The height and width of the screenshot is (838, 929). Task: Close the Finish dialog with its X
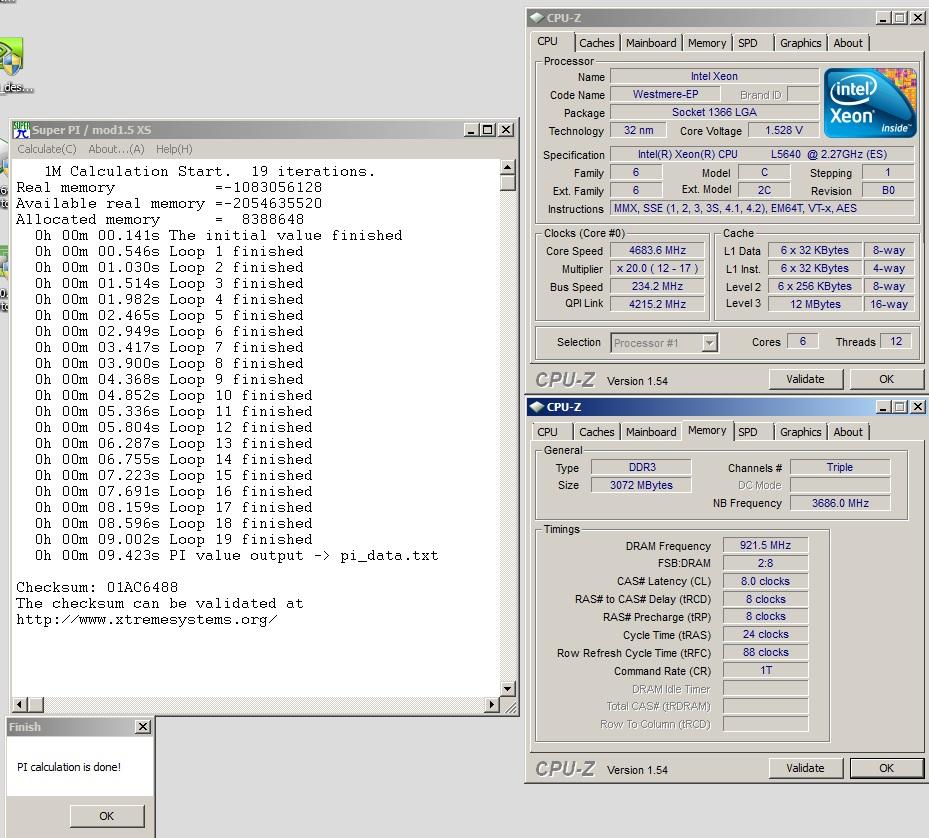[x=143, y=727]
